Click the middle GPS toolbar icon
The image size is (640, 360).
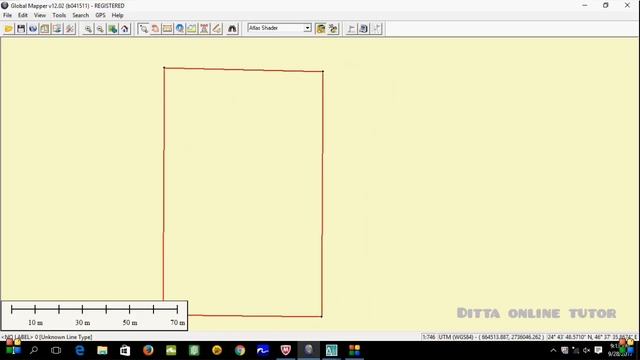pyautogui.click(x=363, y=29)
